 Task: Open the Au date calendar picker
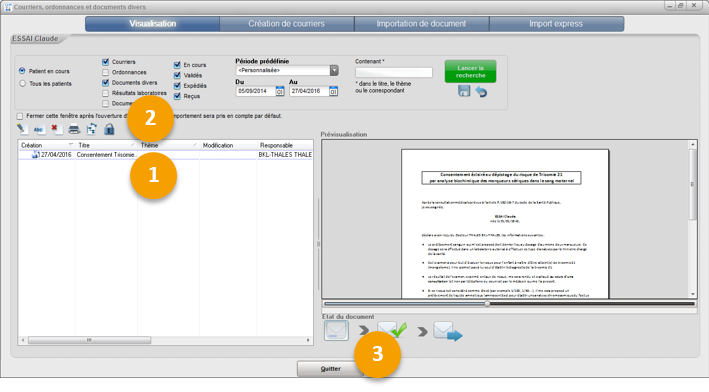click(x=333, y=91)
